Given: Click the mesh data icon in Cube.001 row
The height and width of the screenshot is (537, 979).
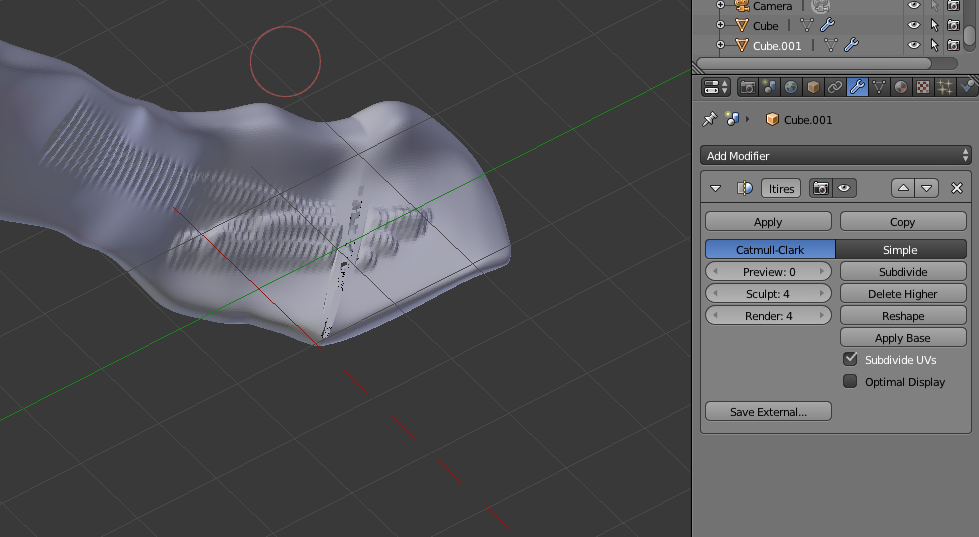Looking at the screenshot, I should (831, 46).
